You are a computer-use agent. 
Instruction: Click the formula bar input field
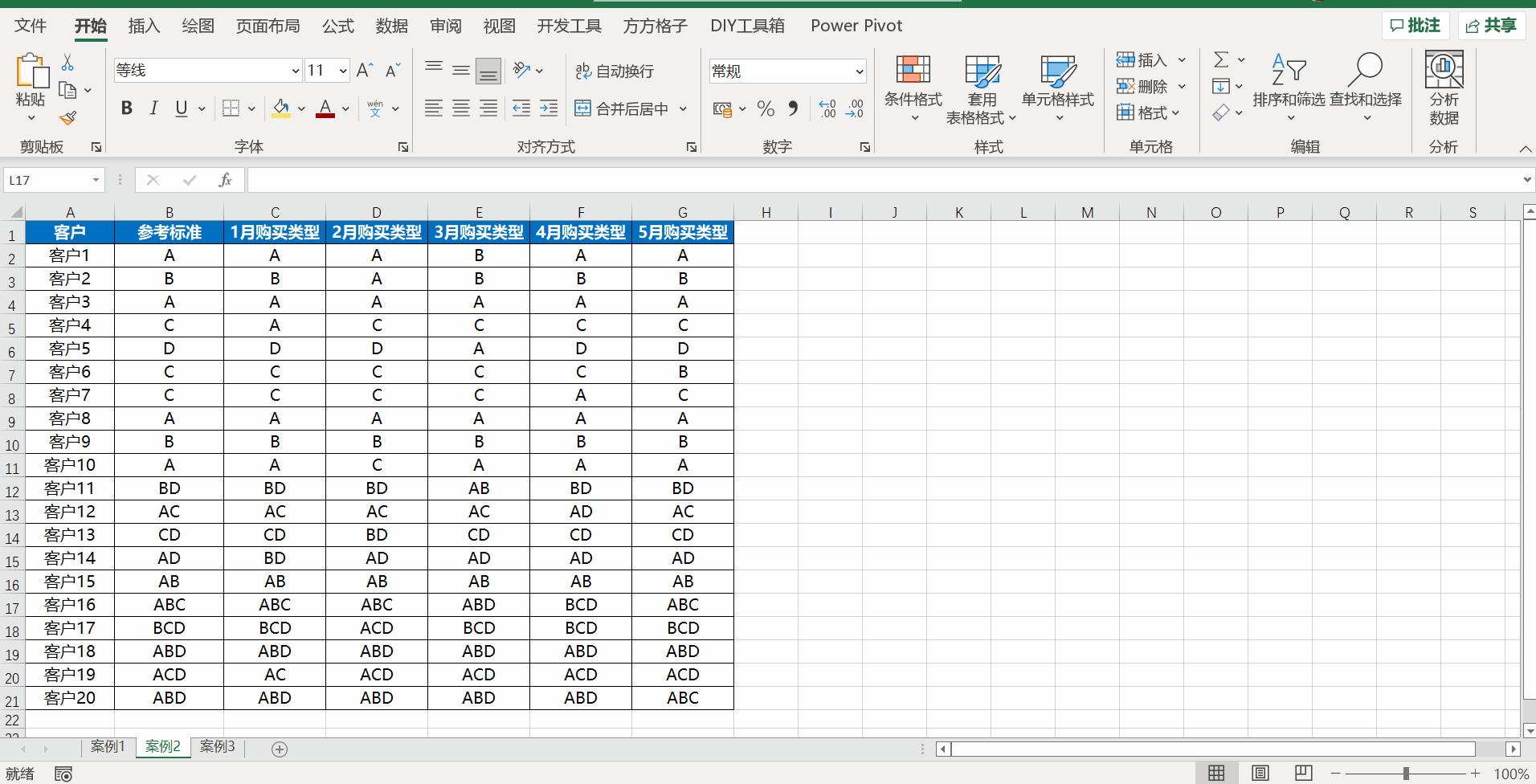[882, 180]
